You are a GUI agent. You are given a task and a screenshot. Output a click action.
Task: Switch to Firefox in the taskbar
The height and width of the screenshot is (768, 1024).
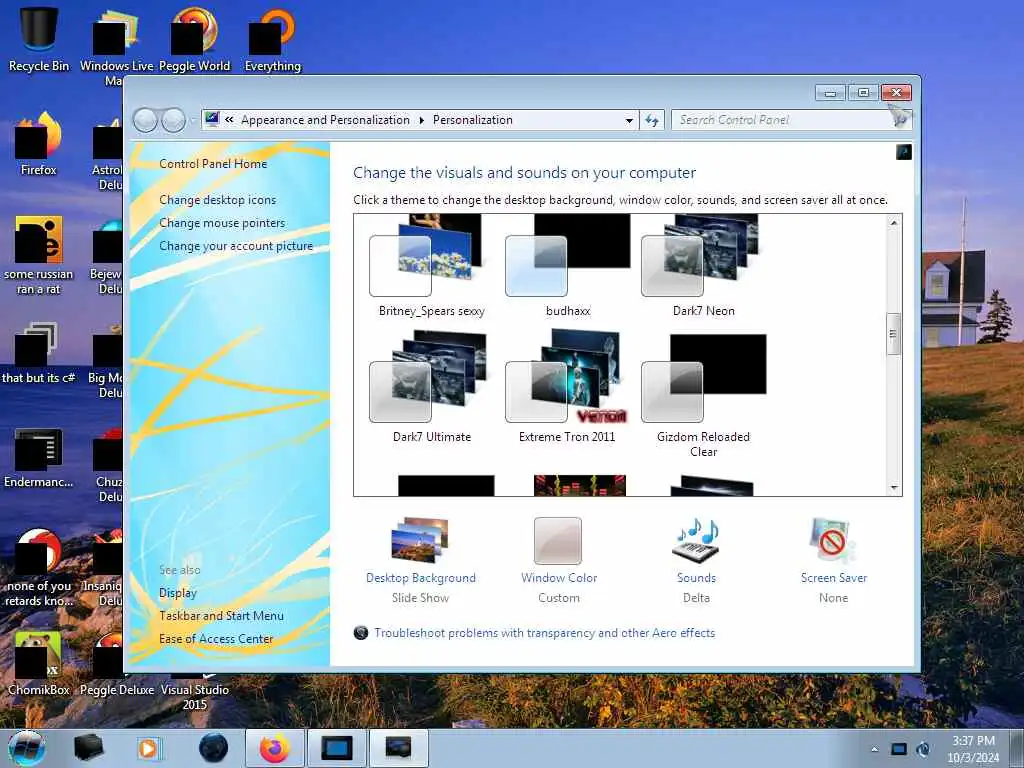pyautogui.click(x=275, y=748)
